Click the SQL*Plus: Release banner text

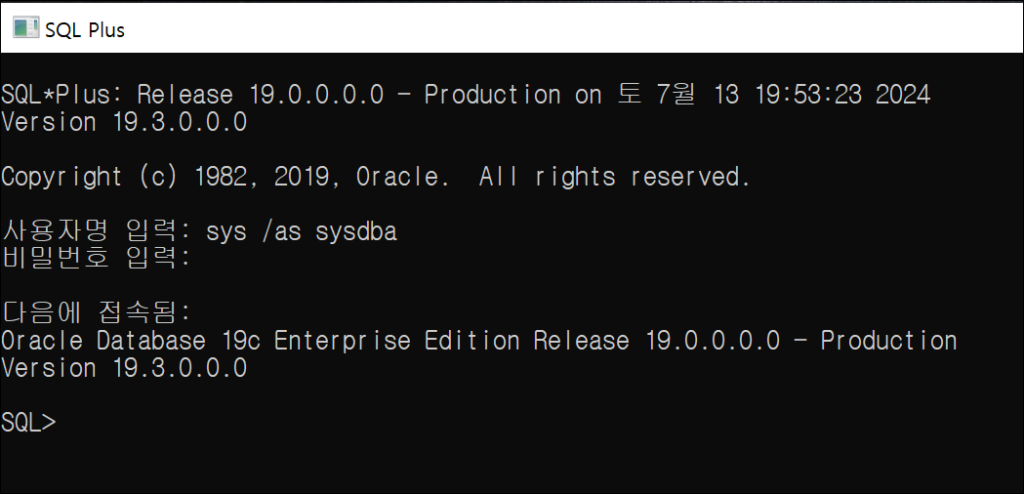(x=117, y=95)
